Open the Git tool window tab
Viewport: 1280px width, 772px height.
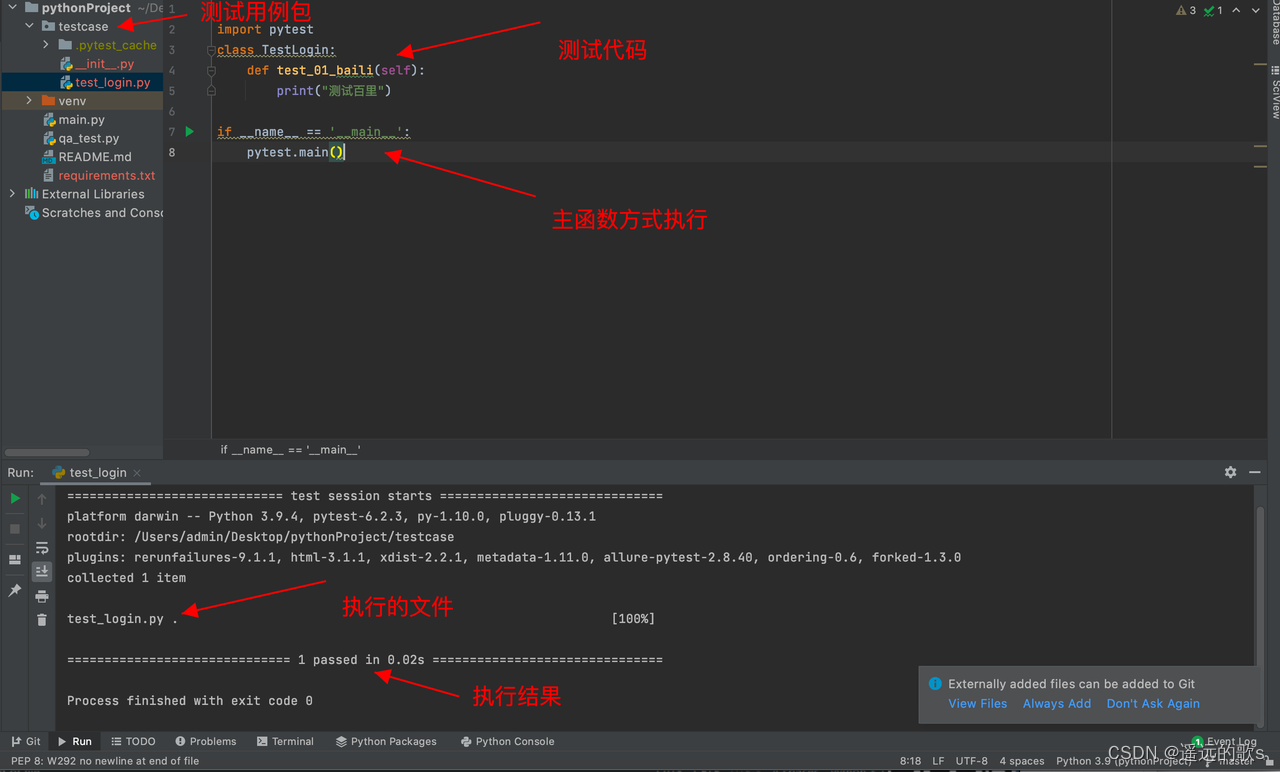(x=26, y=741)
